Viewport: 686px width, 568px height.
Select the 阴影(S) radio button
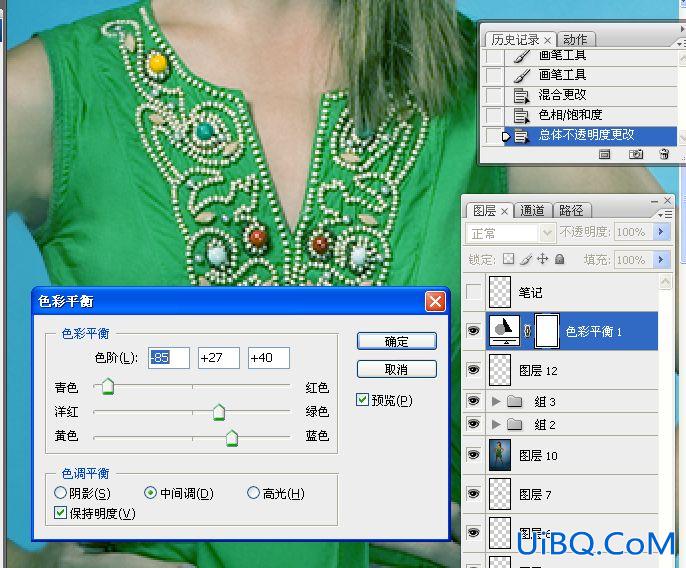pyautogui.click(x=60, y=493)
